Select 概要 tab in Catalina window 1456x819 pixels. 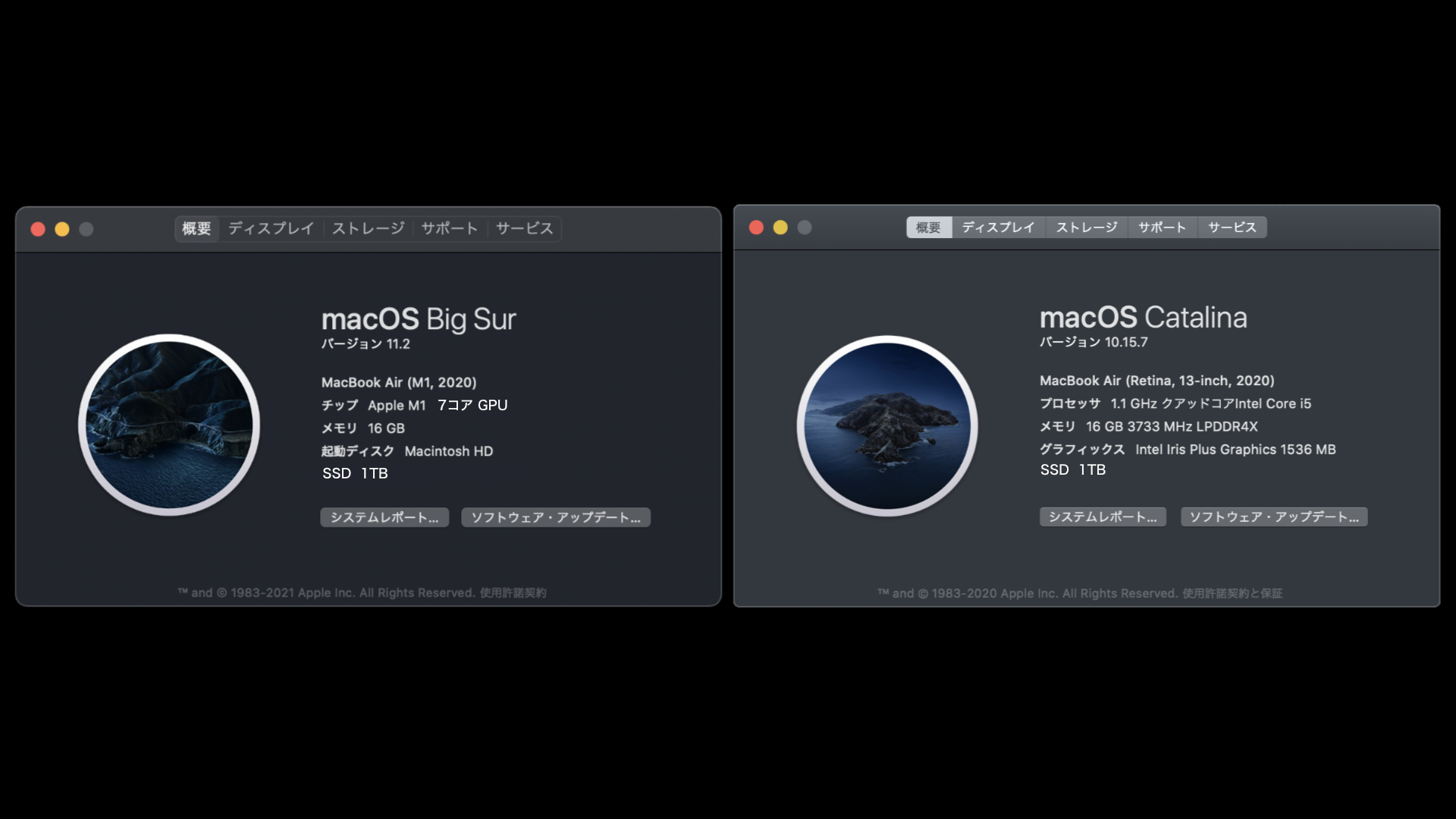928,227
